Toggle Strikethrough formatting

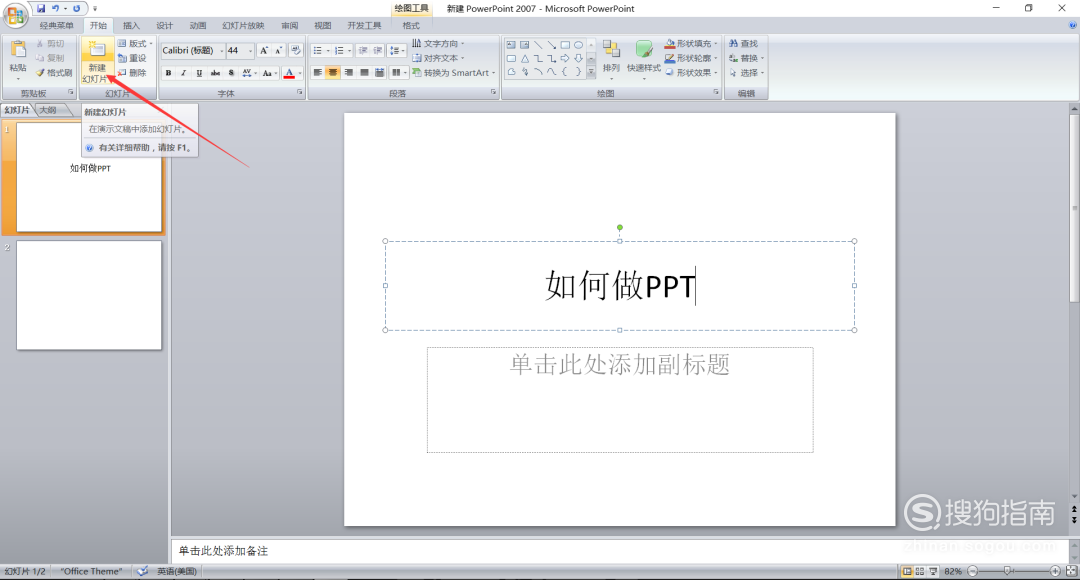[x=215, y=72]
